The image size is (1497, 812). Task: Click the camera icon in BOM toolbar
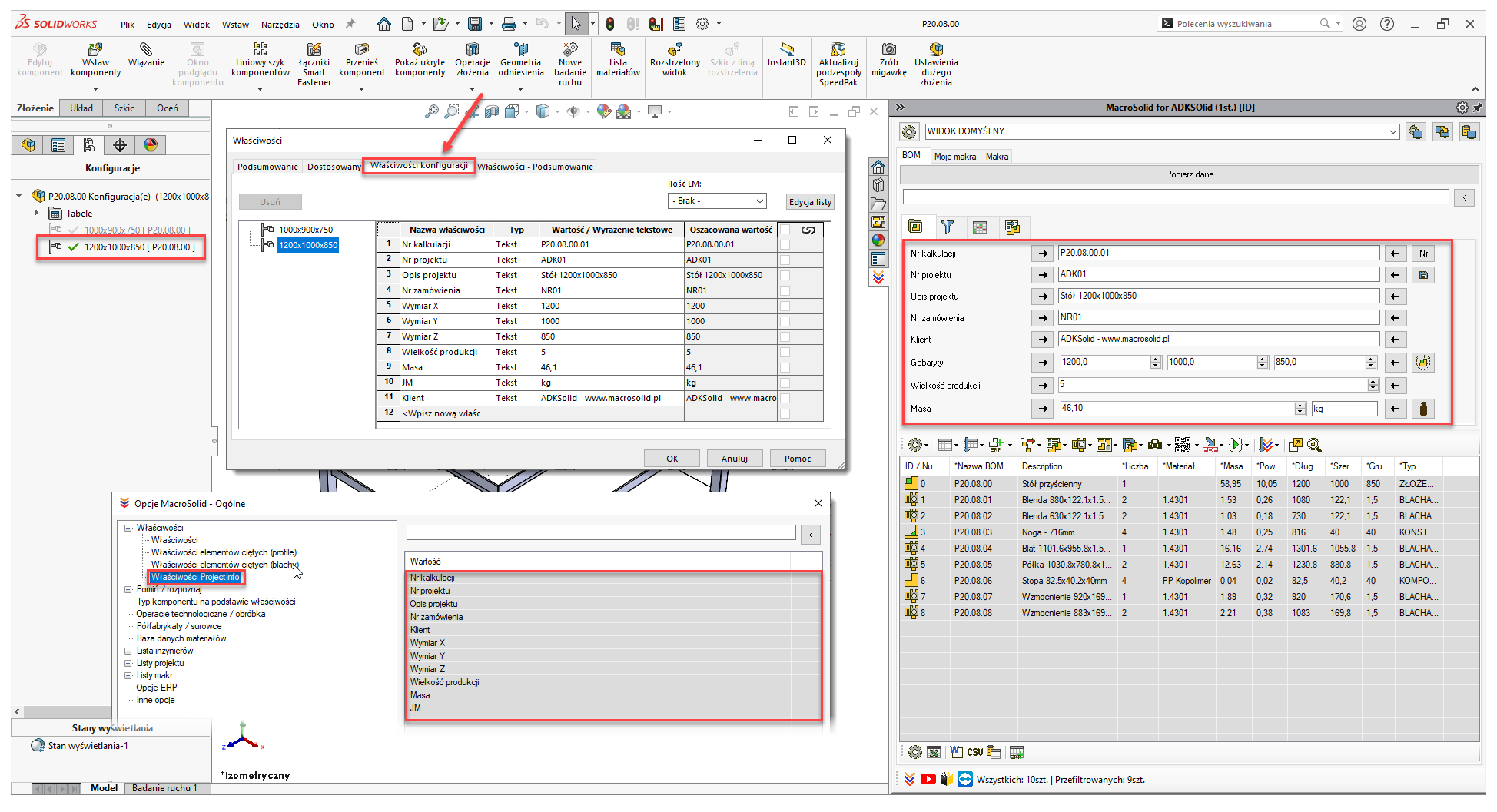pyautogui.click(x=1154, y=445)
